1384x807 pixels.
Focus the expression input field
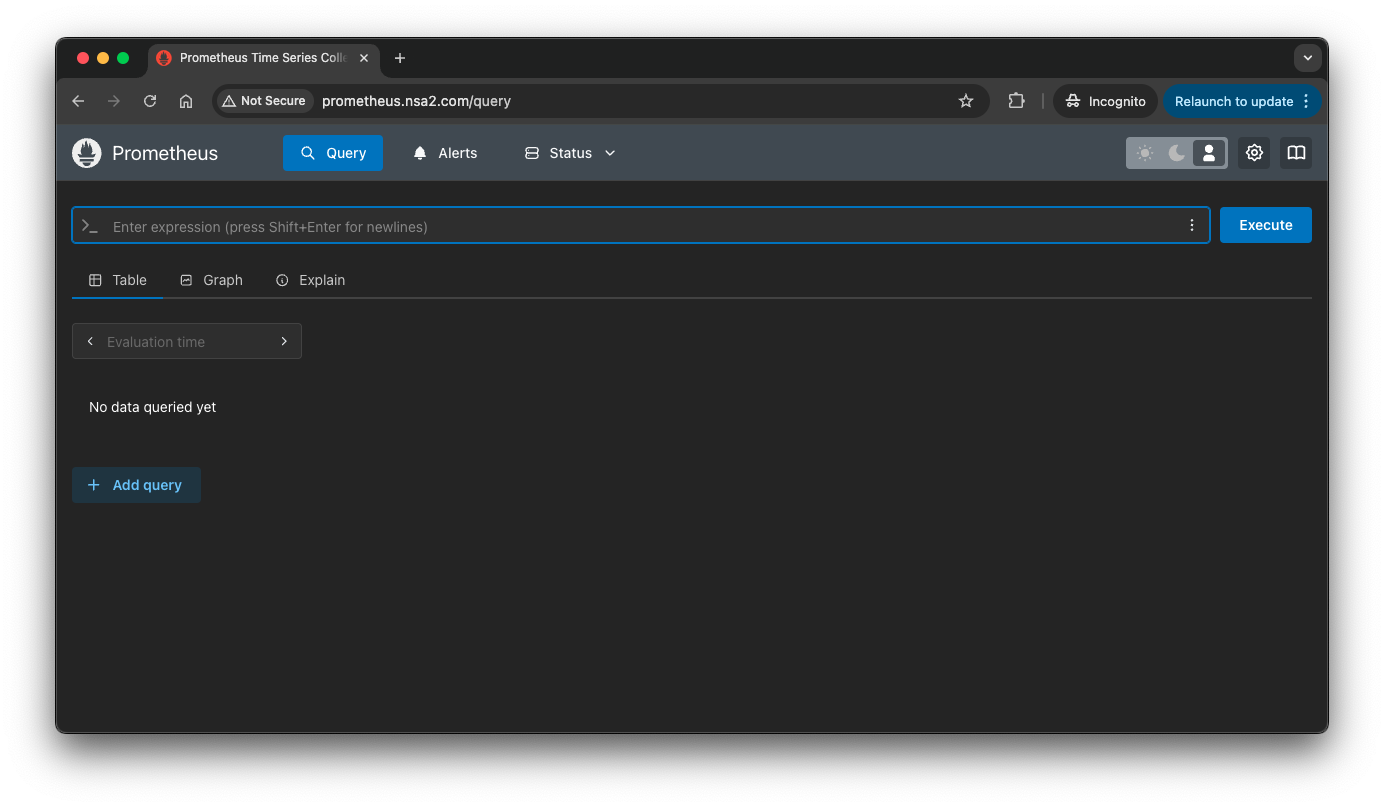(x=640, y=226)
